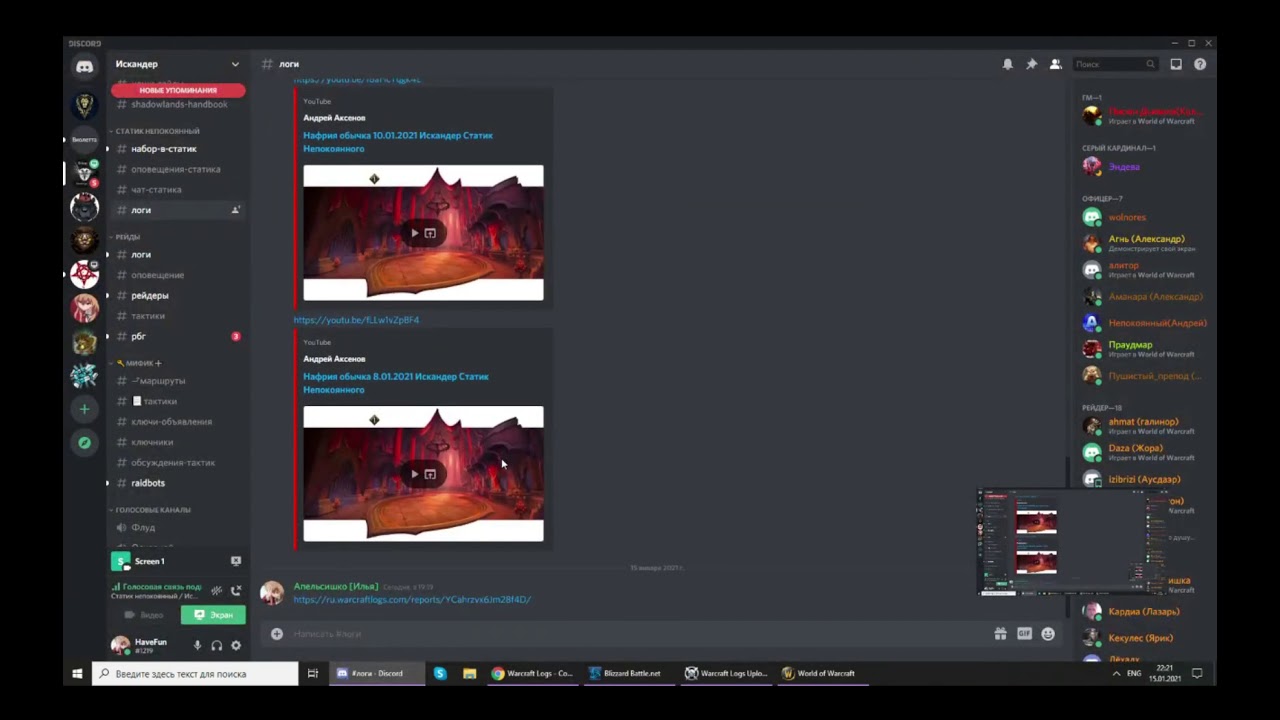
Task: Open оповещения-статика channel
Action: point(178,169)
